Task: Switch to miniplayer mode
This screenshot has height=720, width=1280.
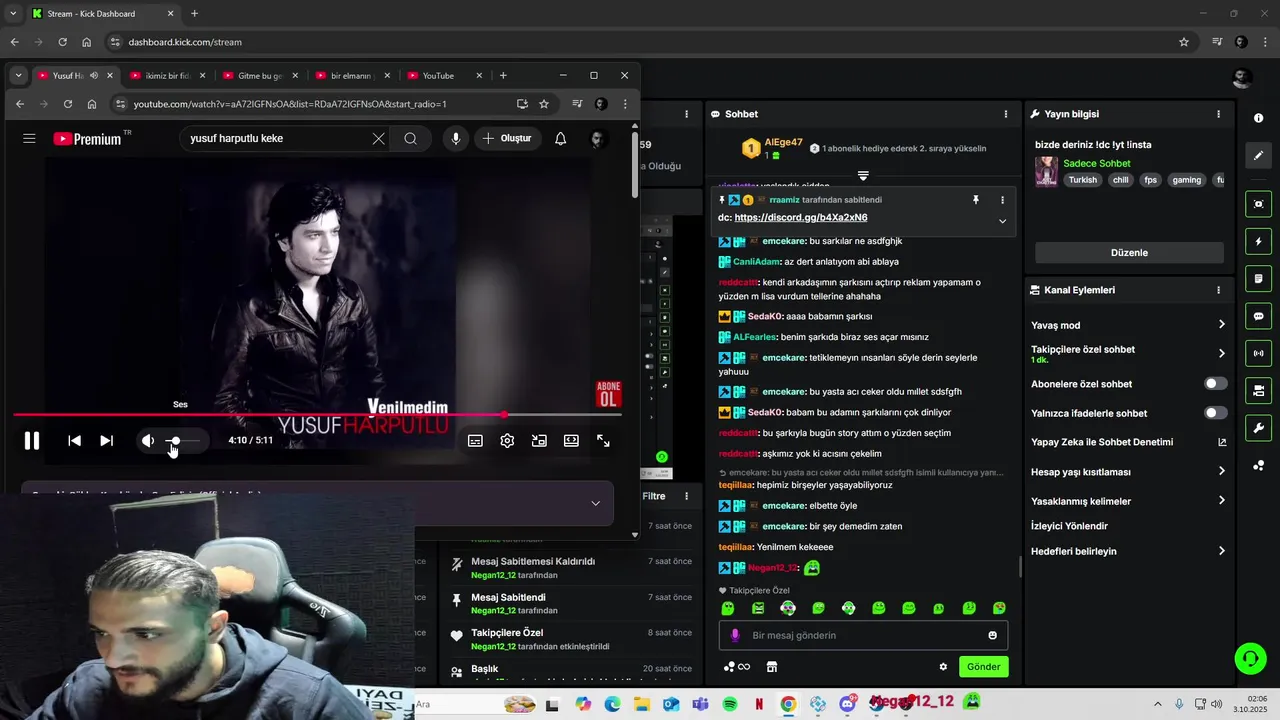Action: pos(539,441)
